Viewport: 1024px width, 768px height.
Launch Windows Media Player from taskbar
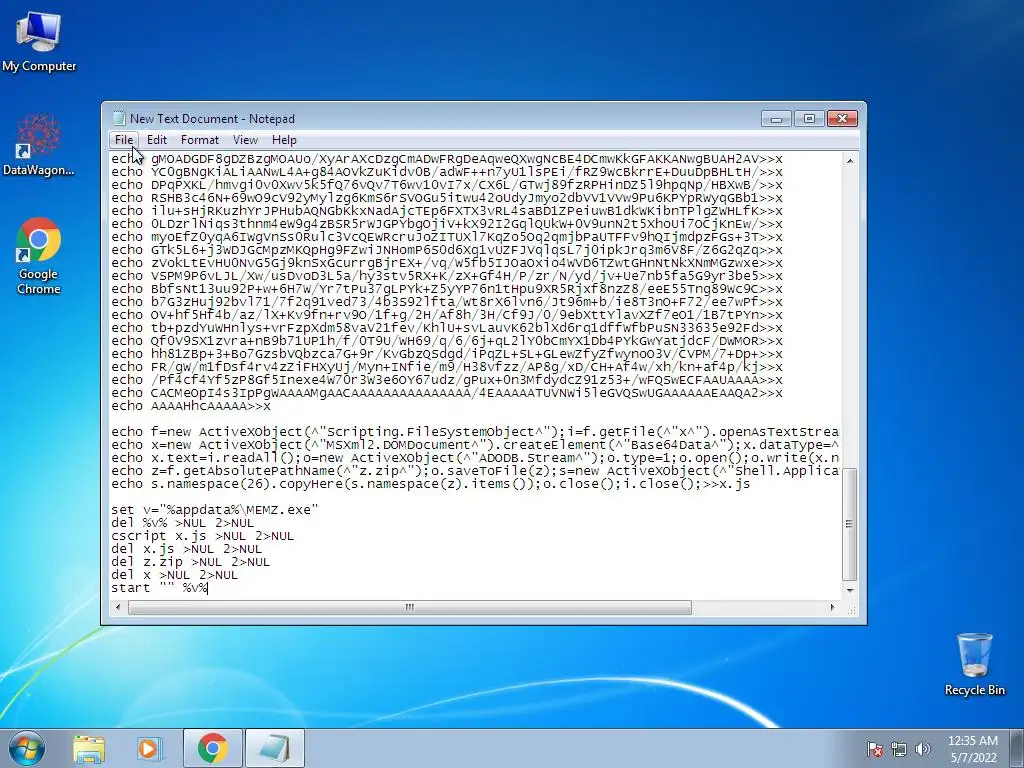[x=148, y=748]
